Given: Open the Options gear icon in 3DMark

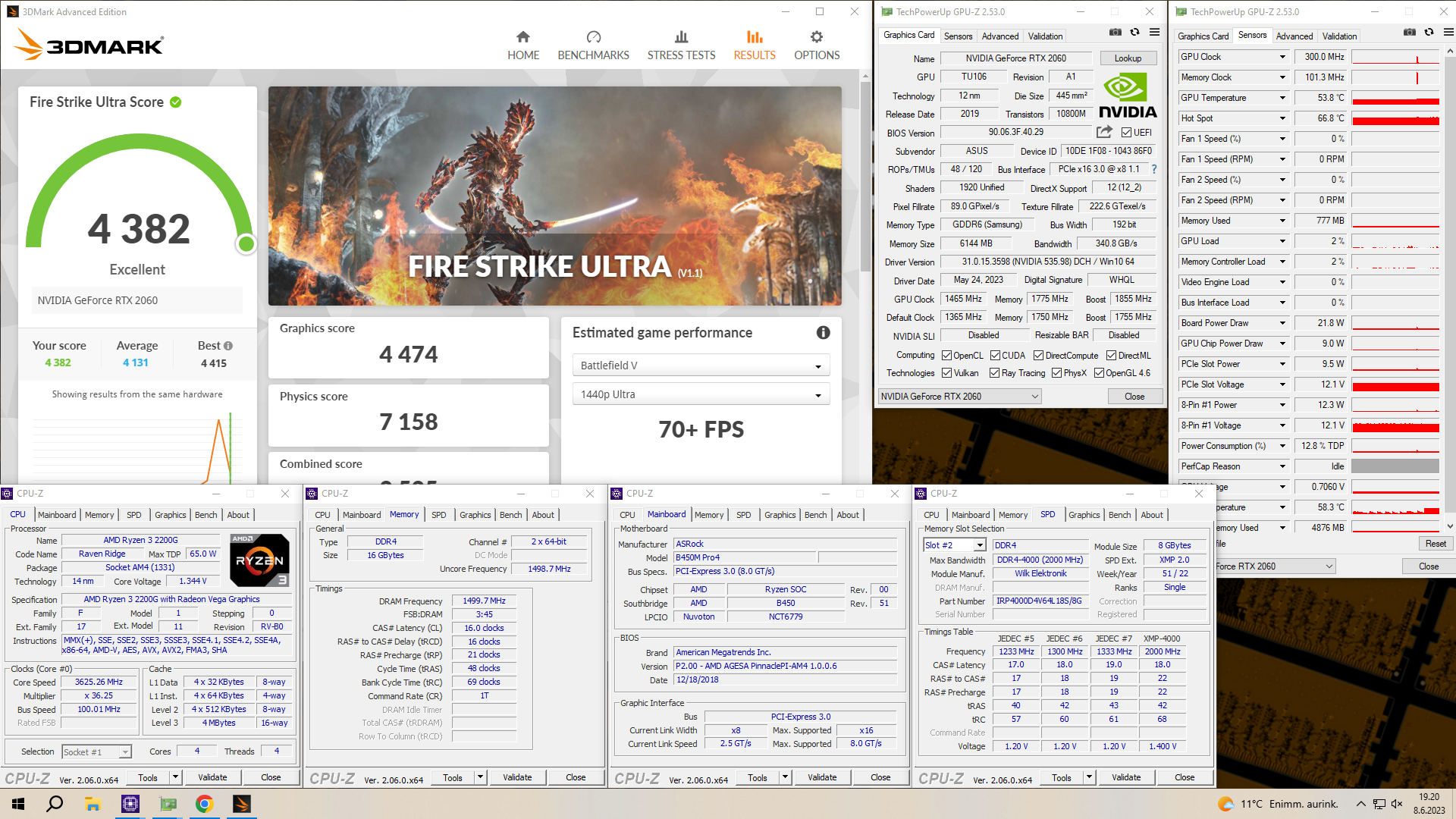Looking at the screenshot, I should pos(817,36).
